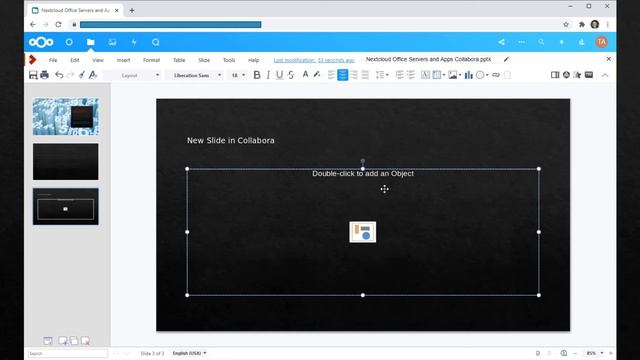This screenshot has height=360, width=640.
Task: Duplicate the current slide icon
Action: point(74,340)
